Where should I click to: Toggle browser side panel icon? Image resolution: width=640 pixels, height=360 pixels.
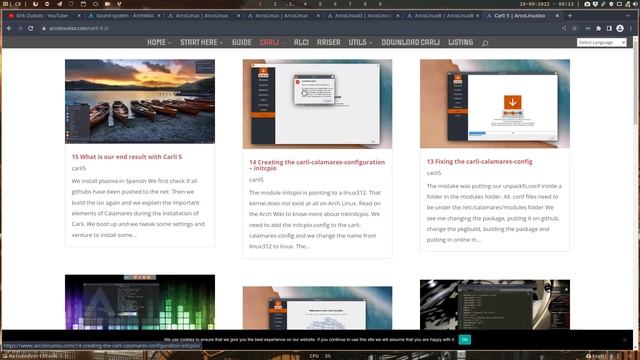click(609, 29)
